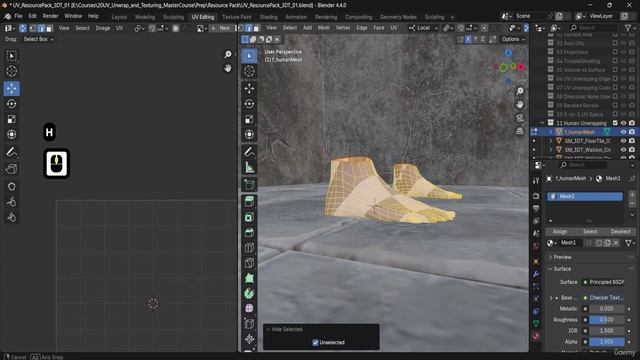This screenshot has width=640, height=360.
Task: Expand the f_humanMesh tree item
Action: tap(551, 132)
